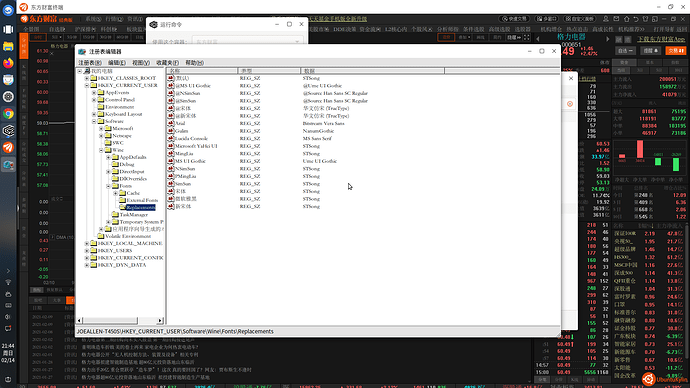Image resolution: width=690 pixels, height=388 pixels.
Task: Select the Microsoft YaHei UI registry value
Action: [x=196, y=146]
